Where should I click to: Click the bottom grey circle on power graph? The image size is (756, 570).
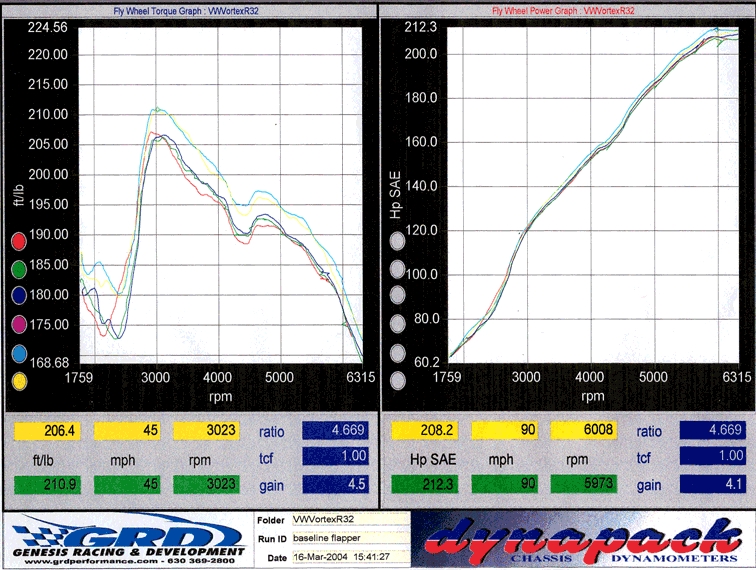(x=398, y=381)
